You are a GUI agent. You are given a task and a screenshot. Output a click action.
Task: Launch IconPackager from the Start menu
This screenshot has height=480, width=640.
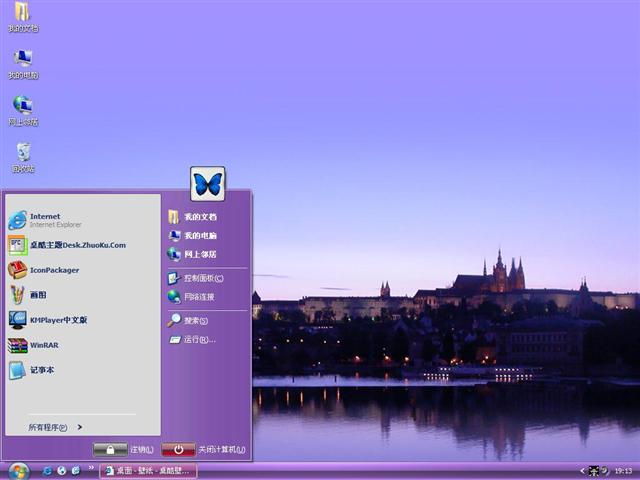(x=54, y=270)
